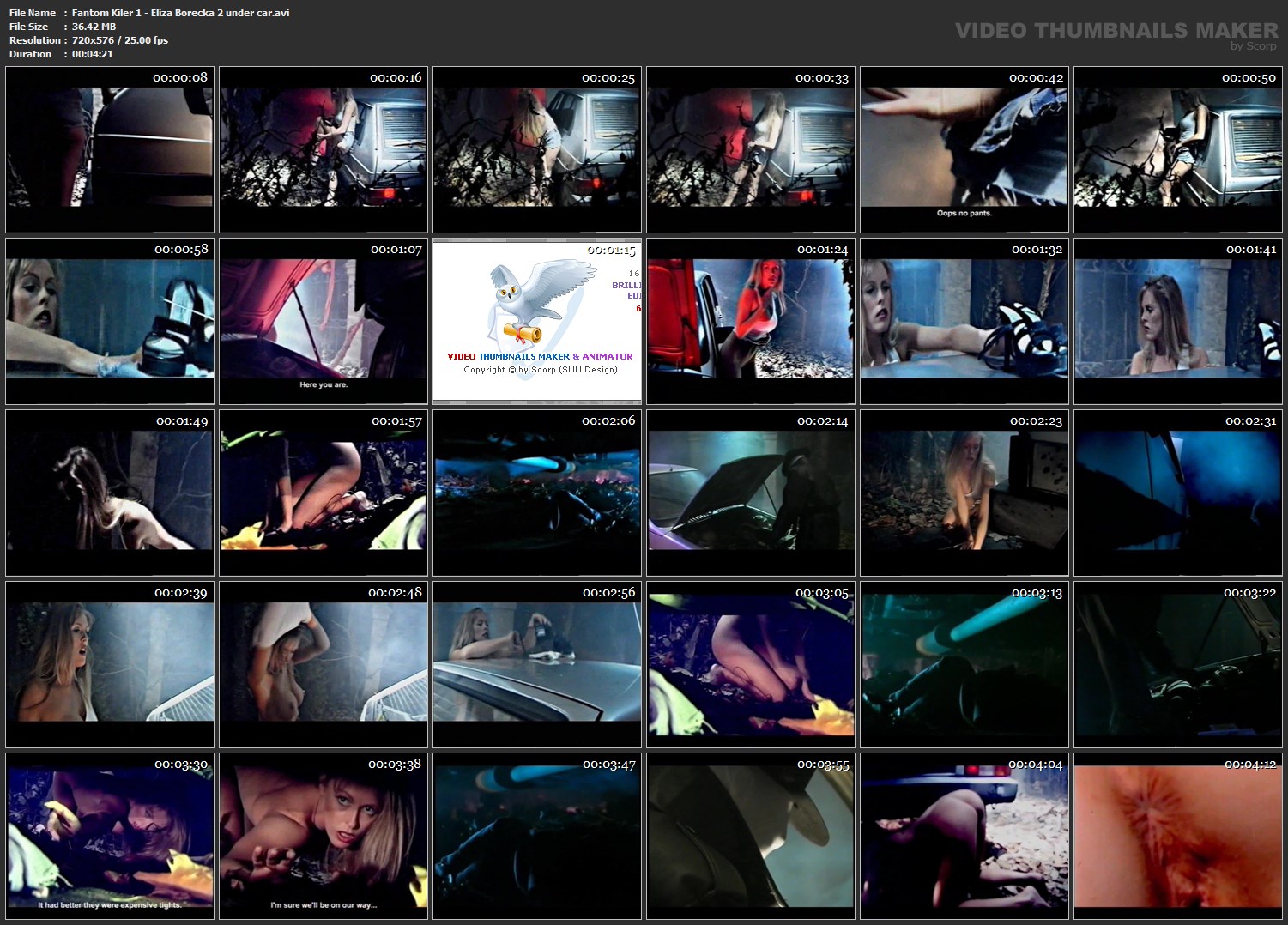Select the 00:02:39 frame
This screenshot has width=1288, height=925.
[110, 664]
